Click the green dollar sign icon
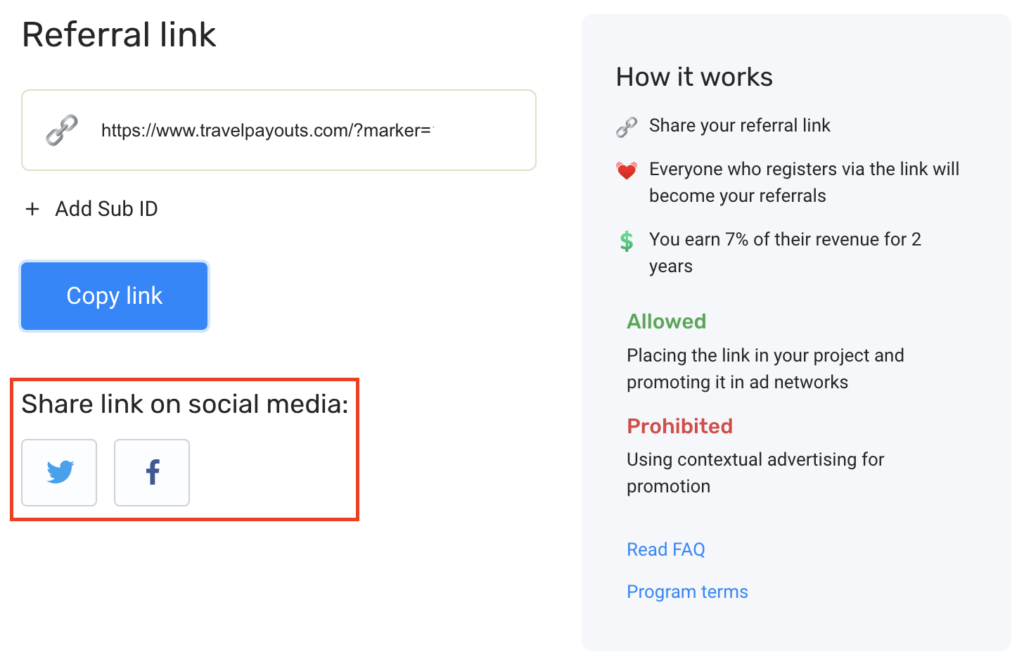1024x664 pixels. coord(626,241)
